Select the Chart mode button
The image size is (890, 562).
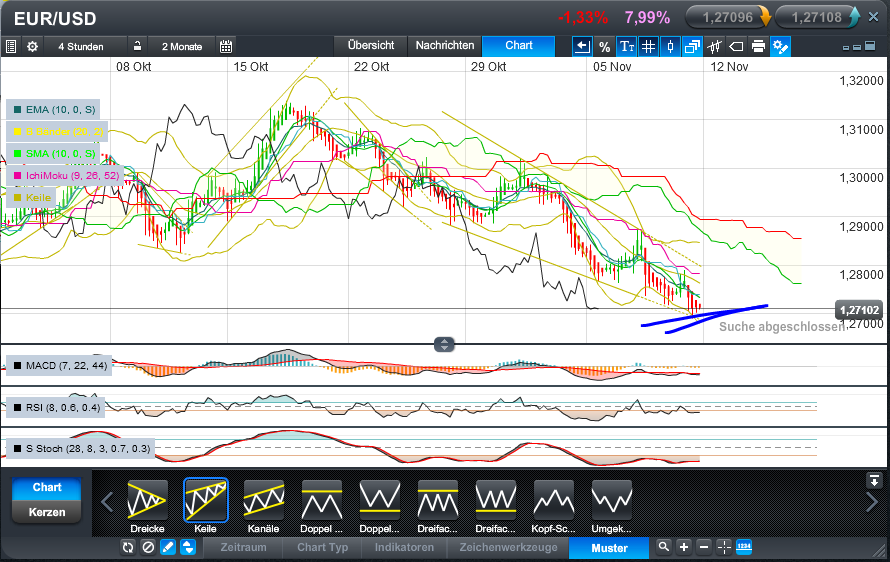(47, 488)
